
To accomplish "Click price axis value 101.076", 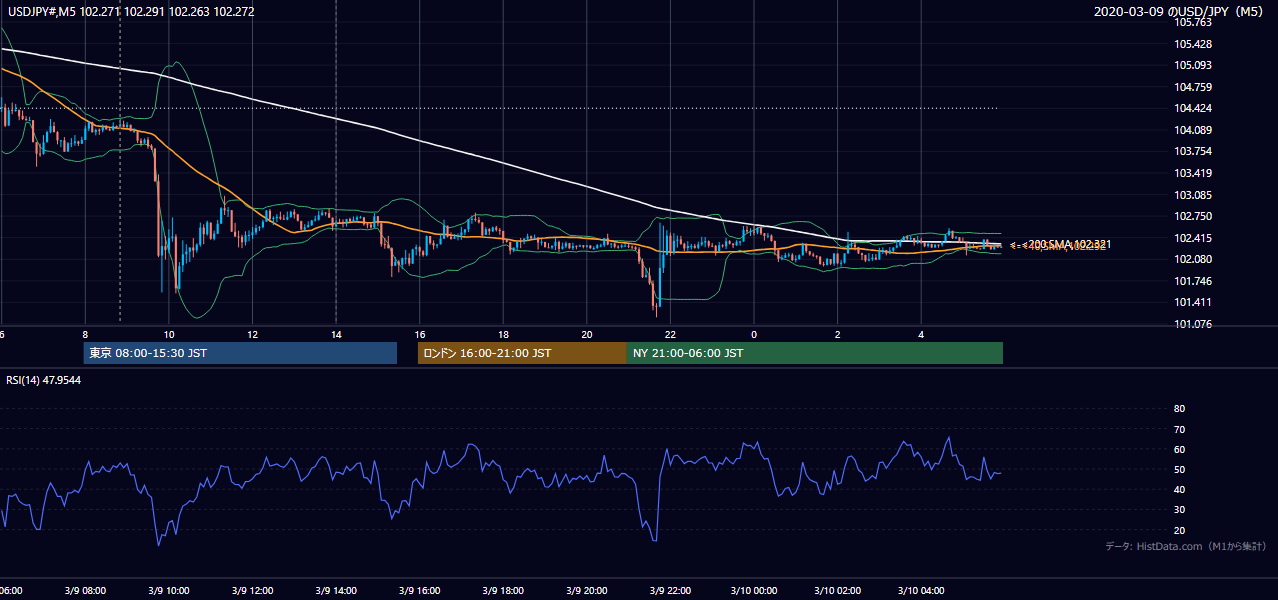I will tap(1193, 324).
